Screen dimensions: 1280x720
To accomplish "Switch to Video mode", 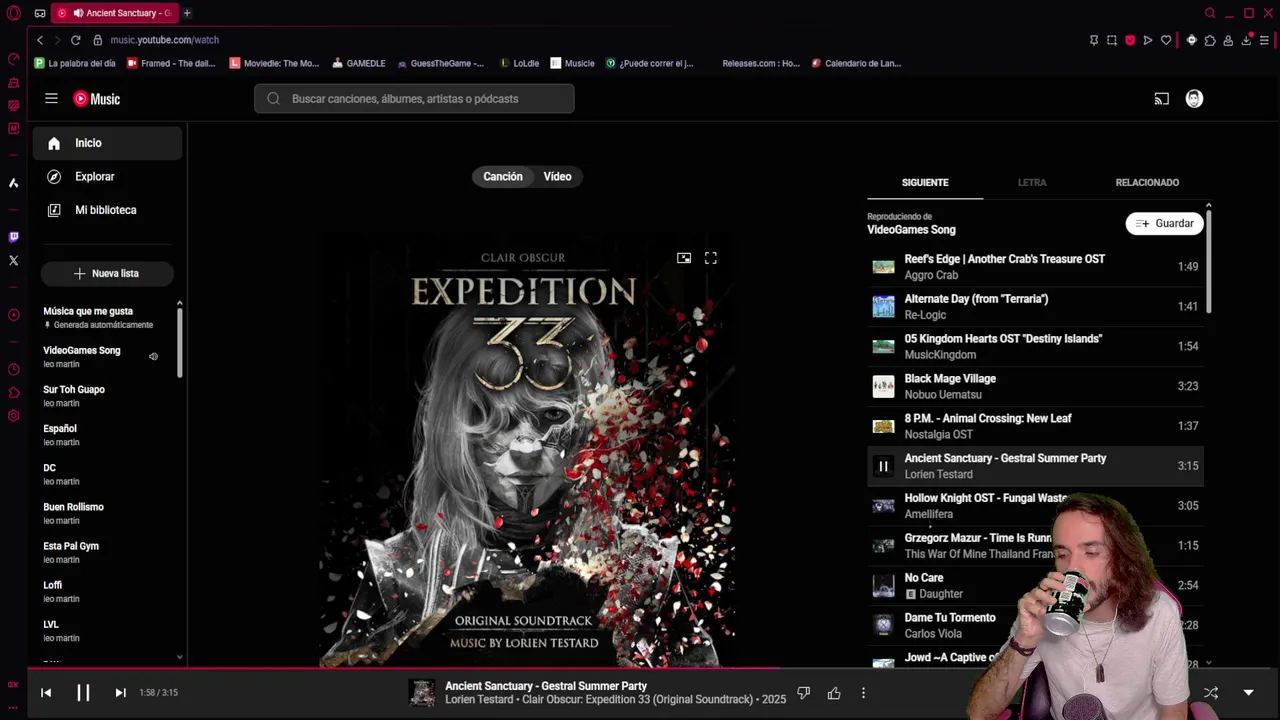I will point(557,176).
